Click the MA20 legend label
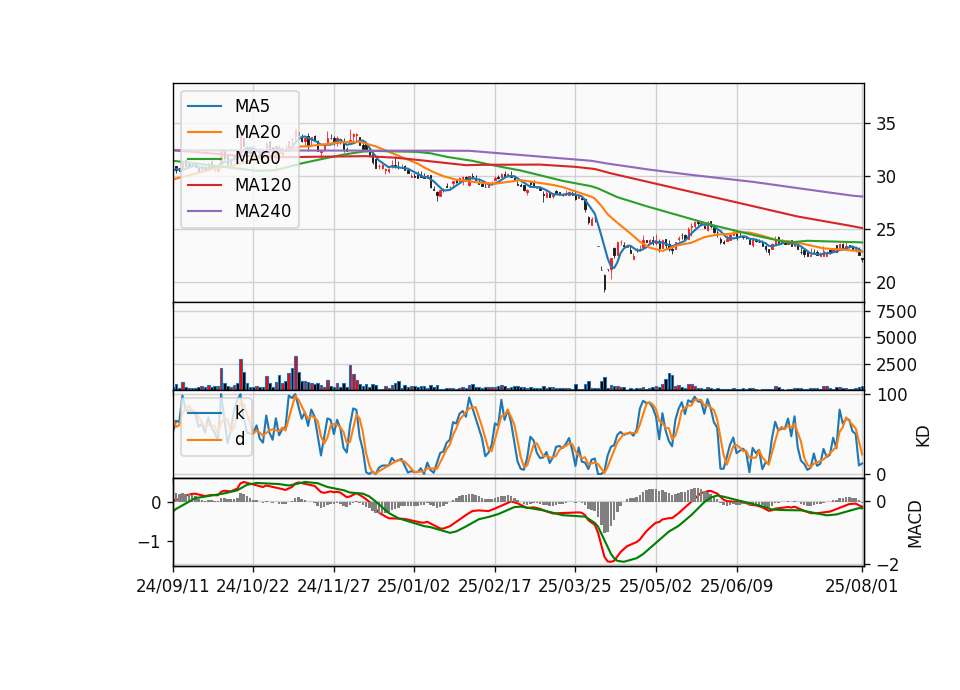The height and width of the screenshot is (690, 960). (257, 132)
